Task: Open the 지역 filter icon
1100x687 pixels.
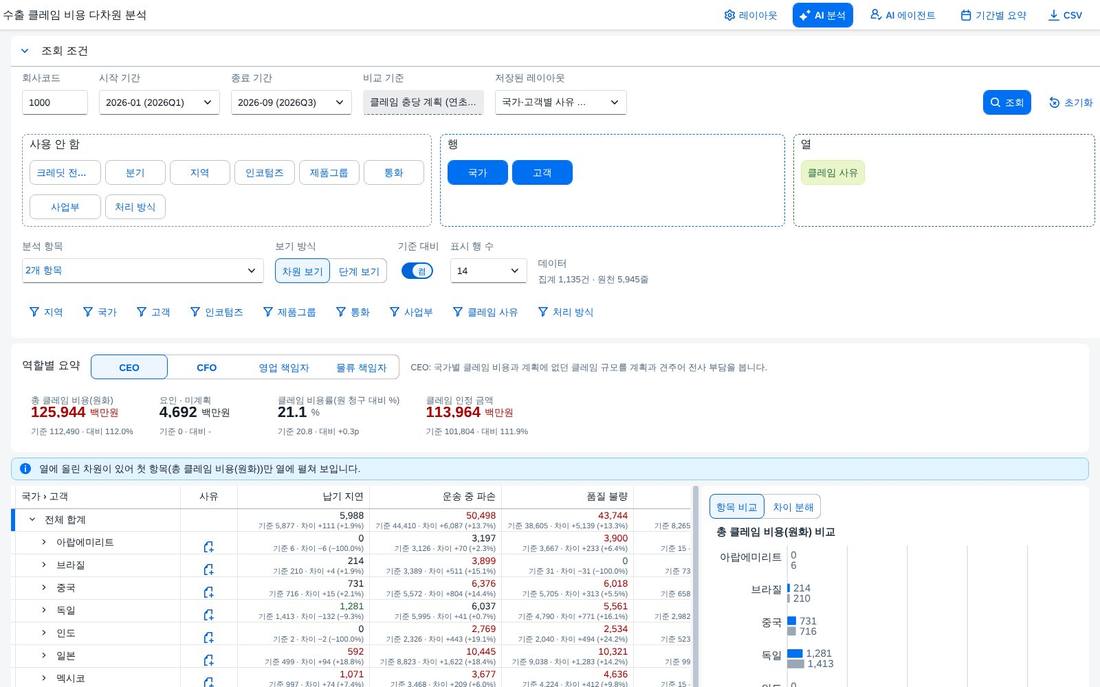Action: pos(34,312)
